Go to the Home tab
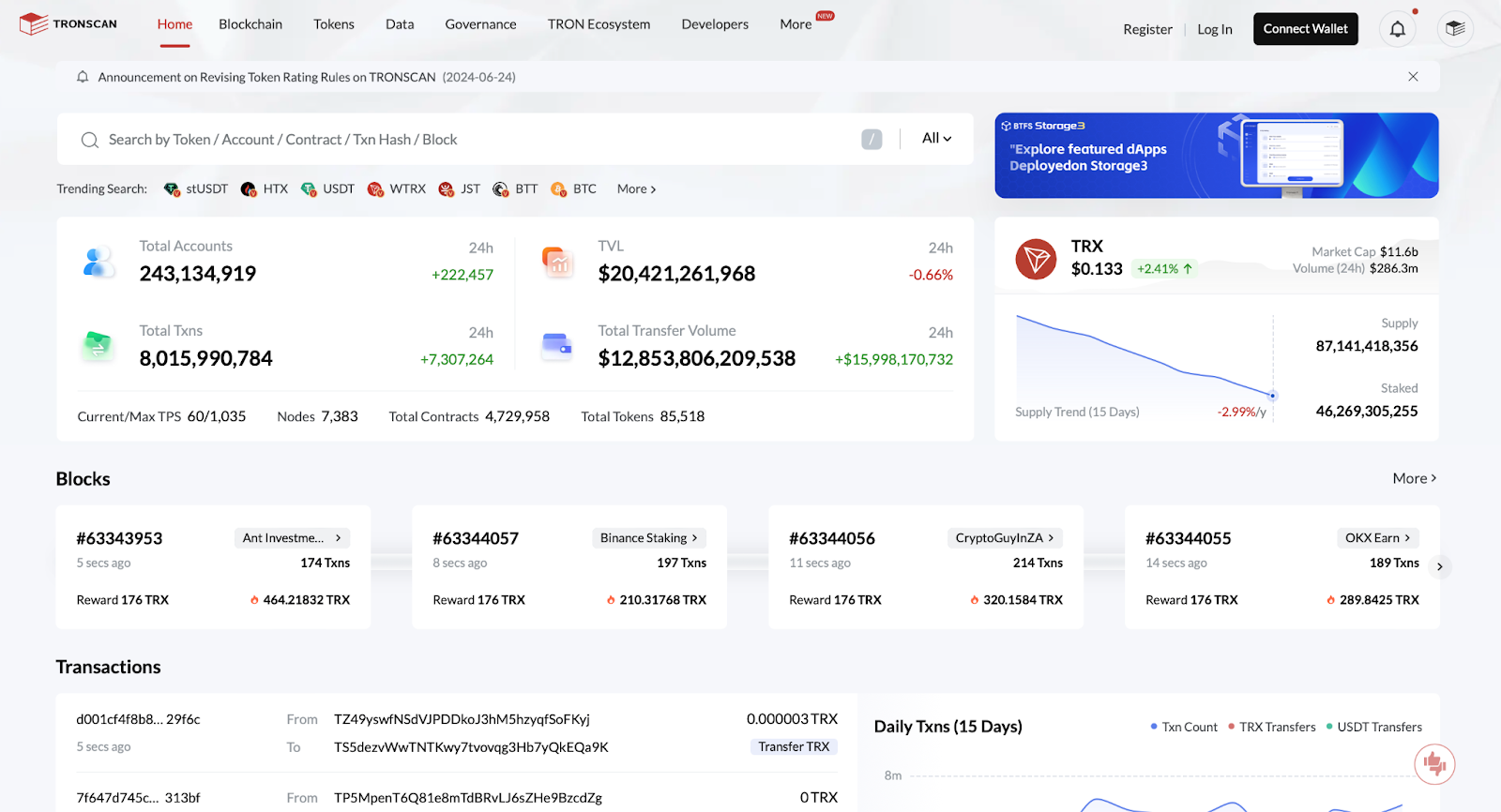The width and height of the screenshot is (1501, 812). [174, 24]
